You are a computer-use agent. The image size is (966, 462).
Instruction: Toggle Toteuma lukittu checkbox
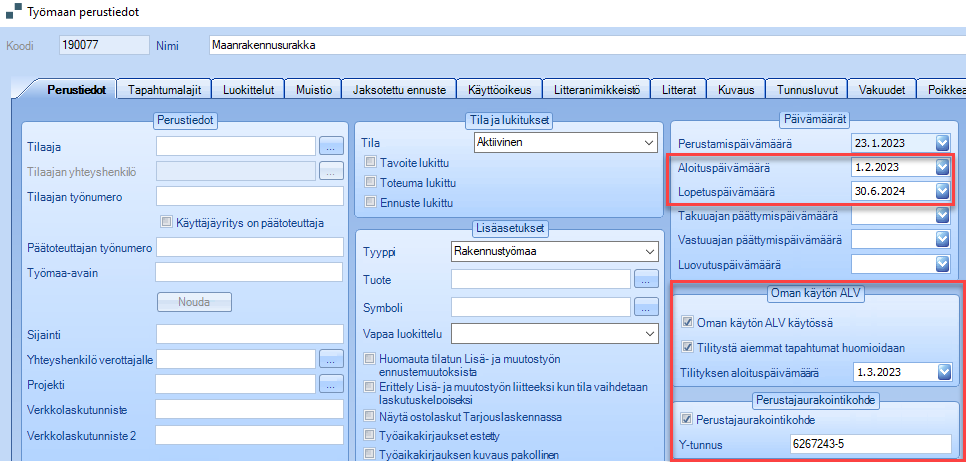[370, 182]
